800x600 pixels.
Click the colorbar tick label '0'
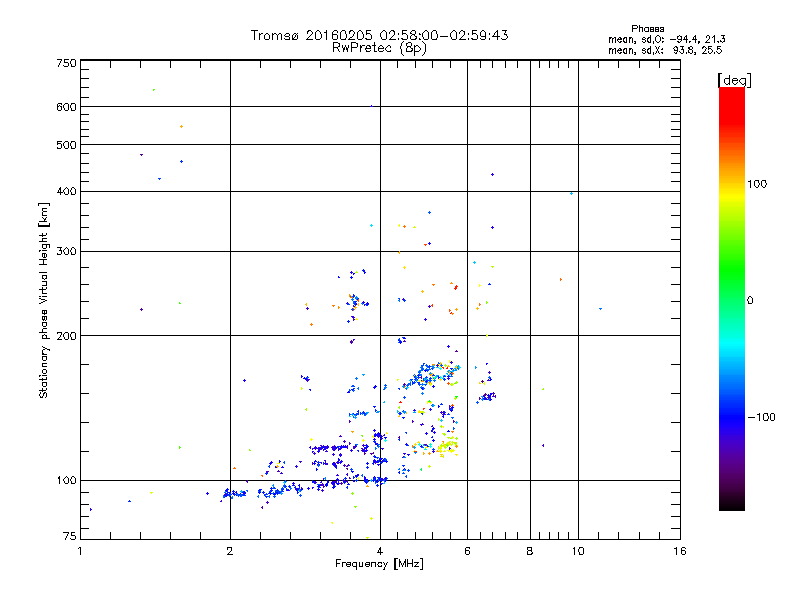[750, 301]
